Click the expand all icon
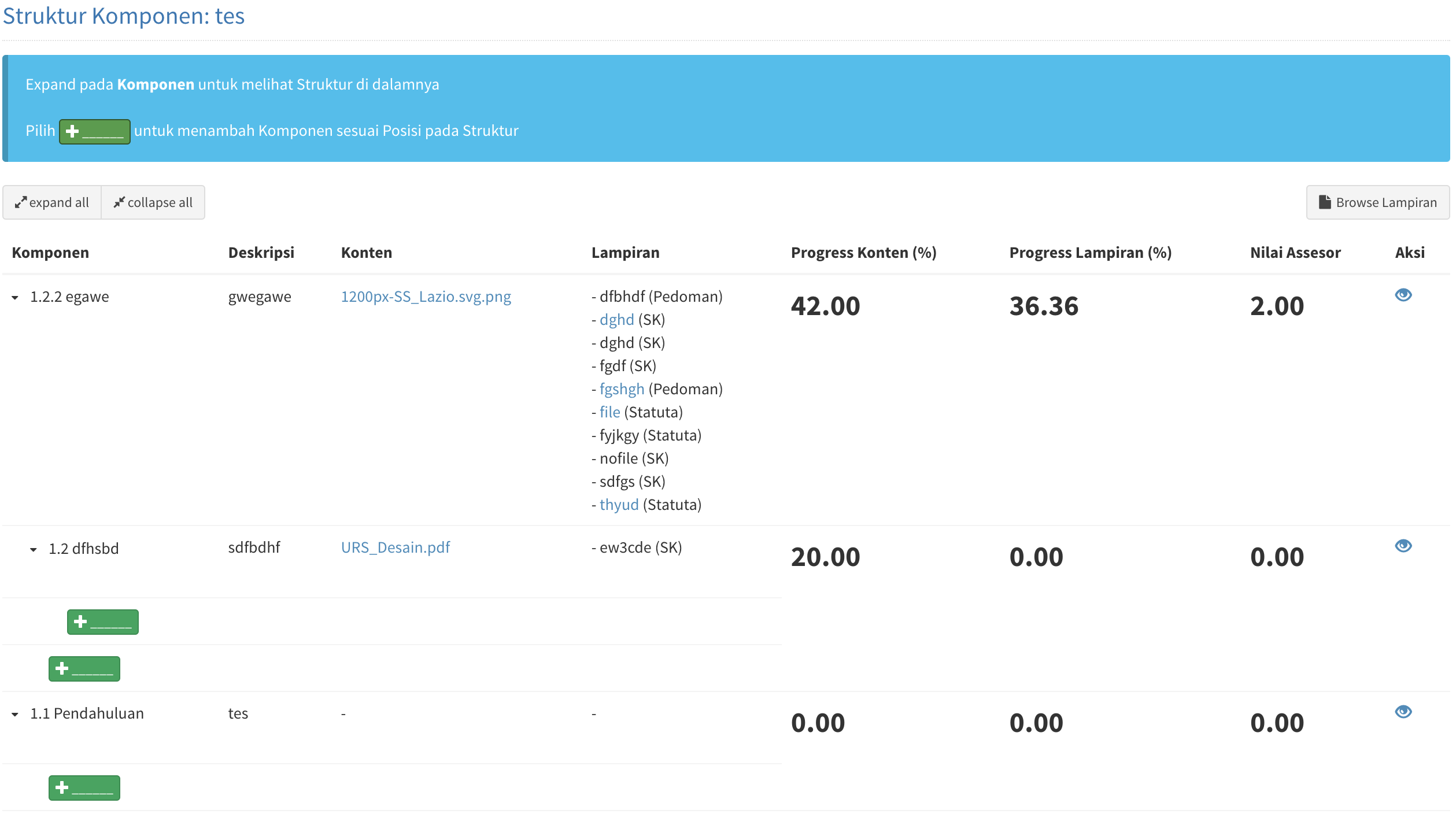This screenshot has width=1456, height=814. [x=21, y=202]
